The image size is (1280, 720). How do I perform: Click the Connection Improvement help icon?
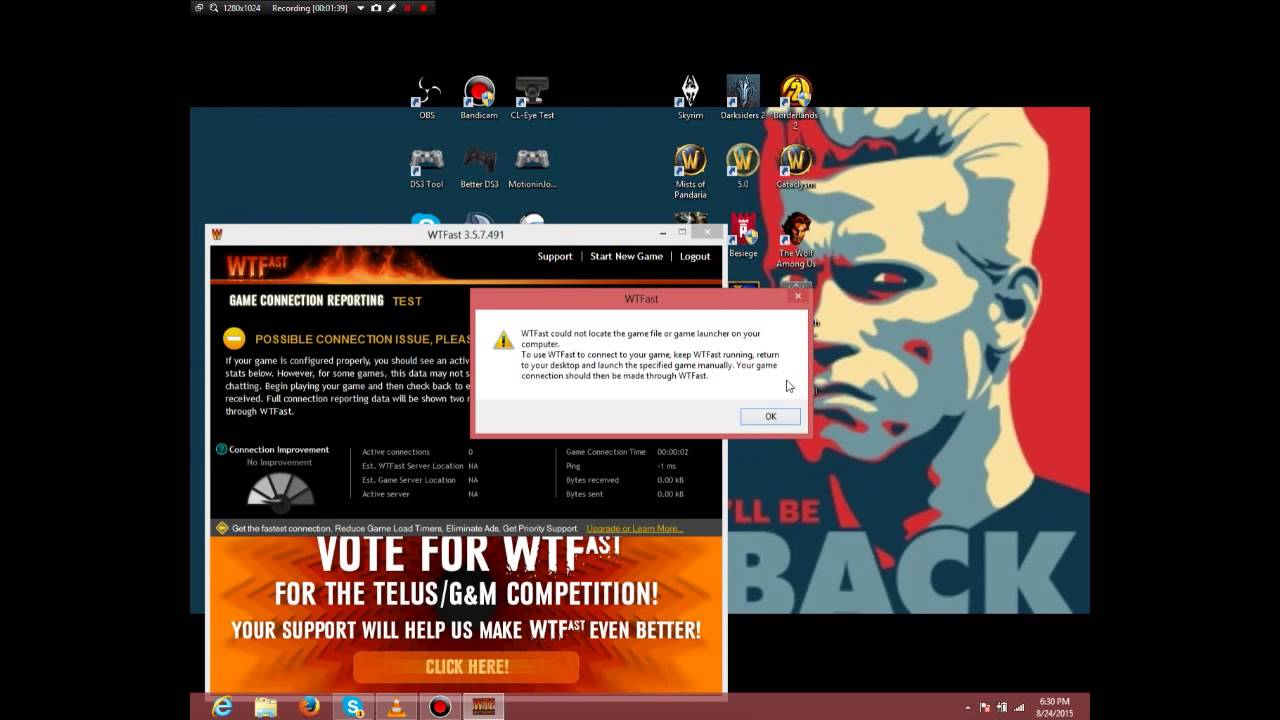[x=221, y=449]
